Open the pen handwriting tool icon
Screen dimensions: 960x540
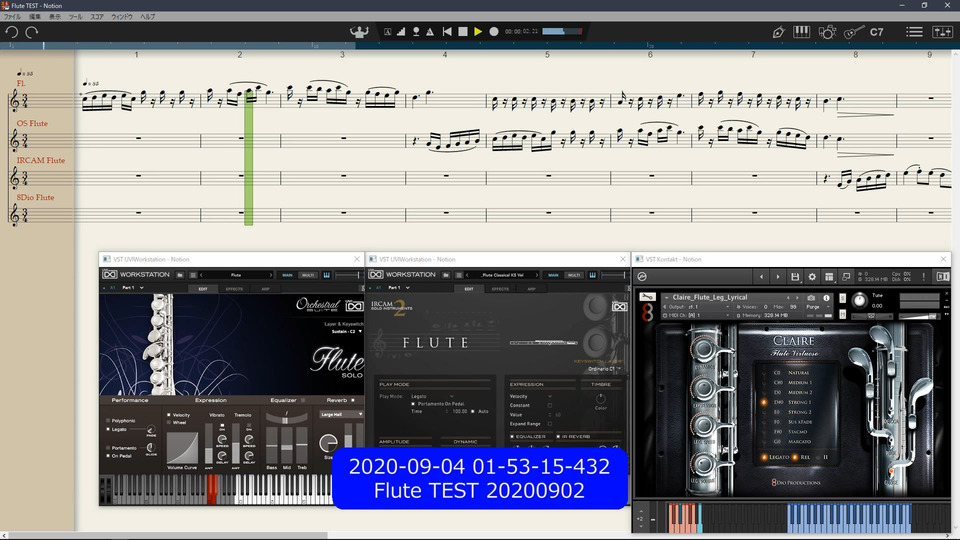point(778,32)
